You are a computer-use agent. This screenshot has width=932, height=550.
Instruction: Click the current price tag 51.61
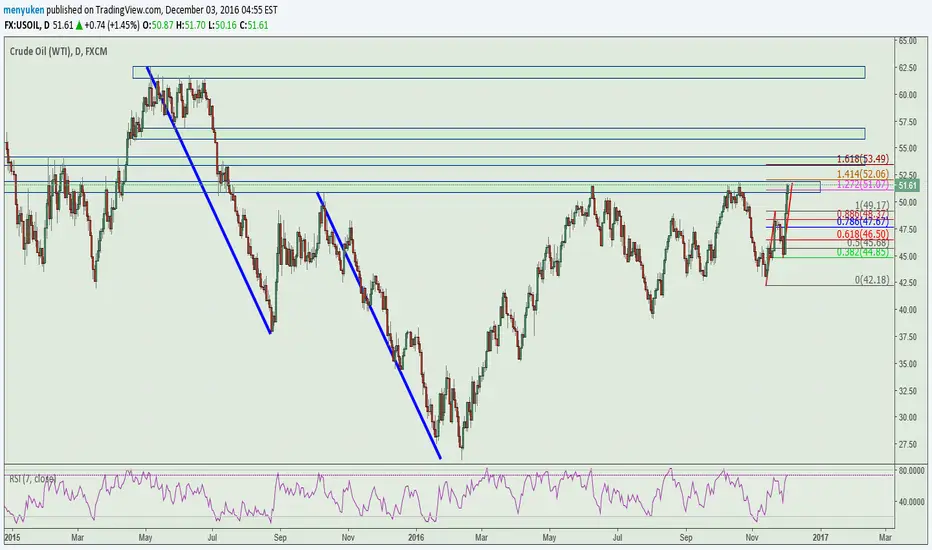(908, 186)
